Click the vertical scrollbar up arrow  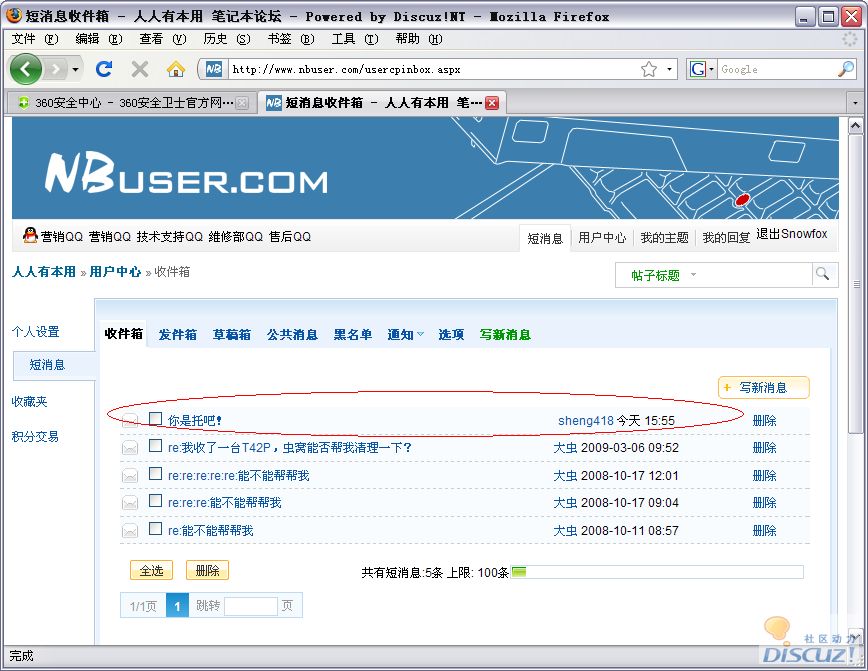click(855, 126)
